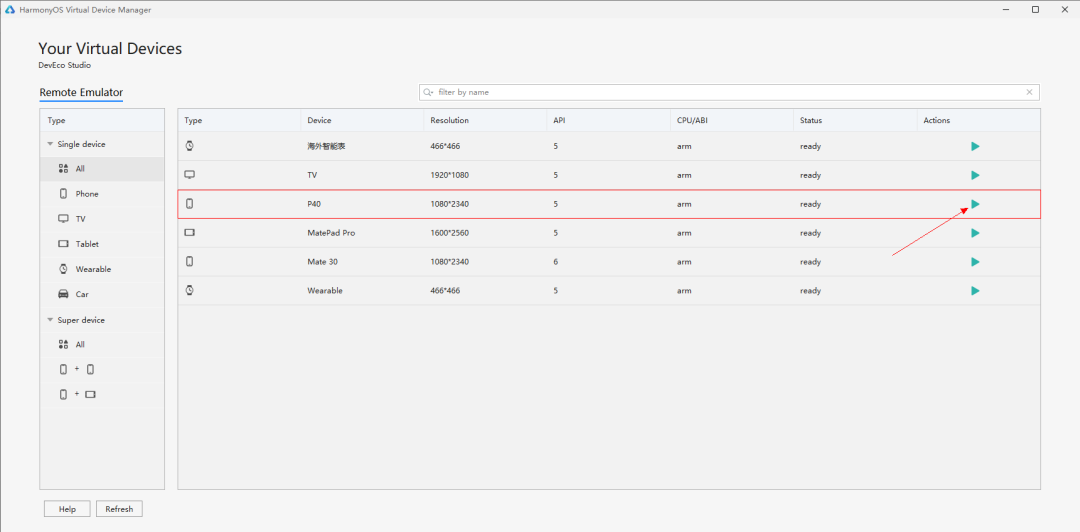Clear the filter by name field

pyautogui.click(x=1029, y=92)
